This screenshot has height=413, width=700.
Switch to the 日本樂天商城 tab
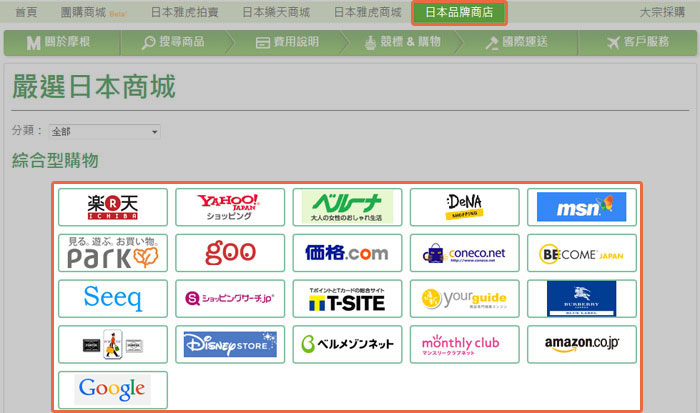(x=276, y=13)
